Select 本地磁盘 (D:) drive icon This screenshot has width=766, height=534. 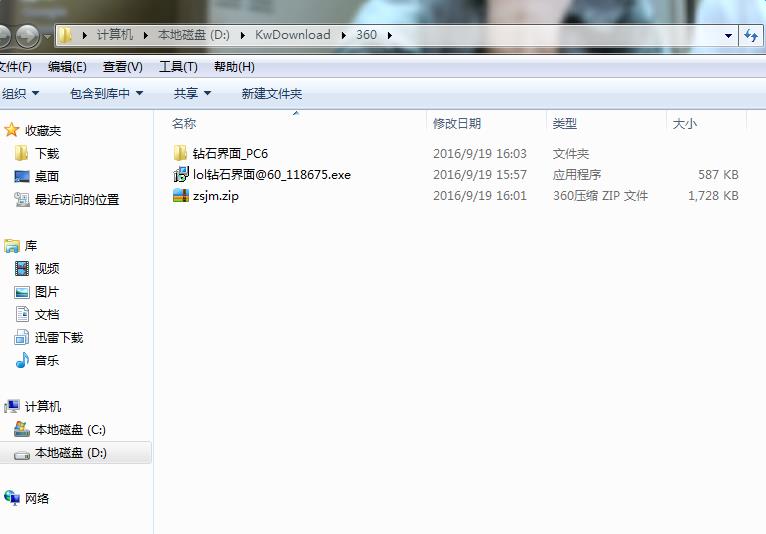click(22, 455)
